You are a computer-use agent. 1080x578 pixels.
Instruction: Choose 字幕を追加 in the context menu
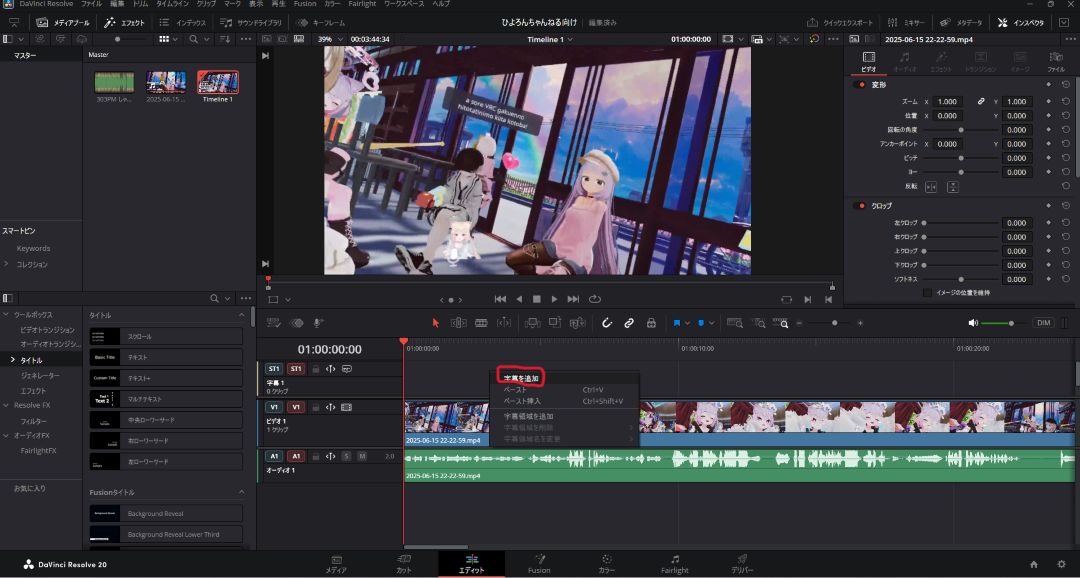521,378
